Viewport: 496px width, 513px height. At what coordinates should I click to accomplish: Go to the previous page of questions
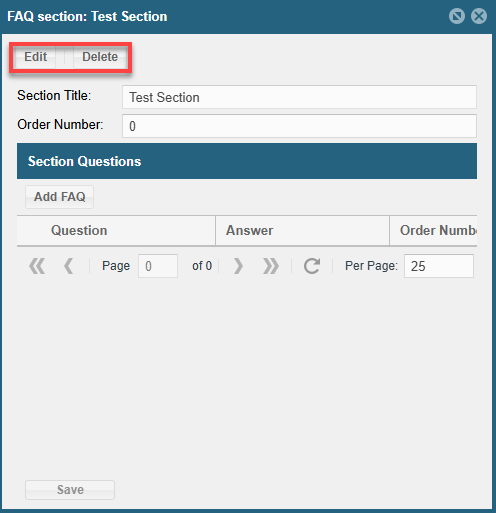click(68, 266)
